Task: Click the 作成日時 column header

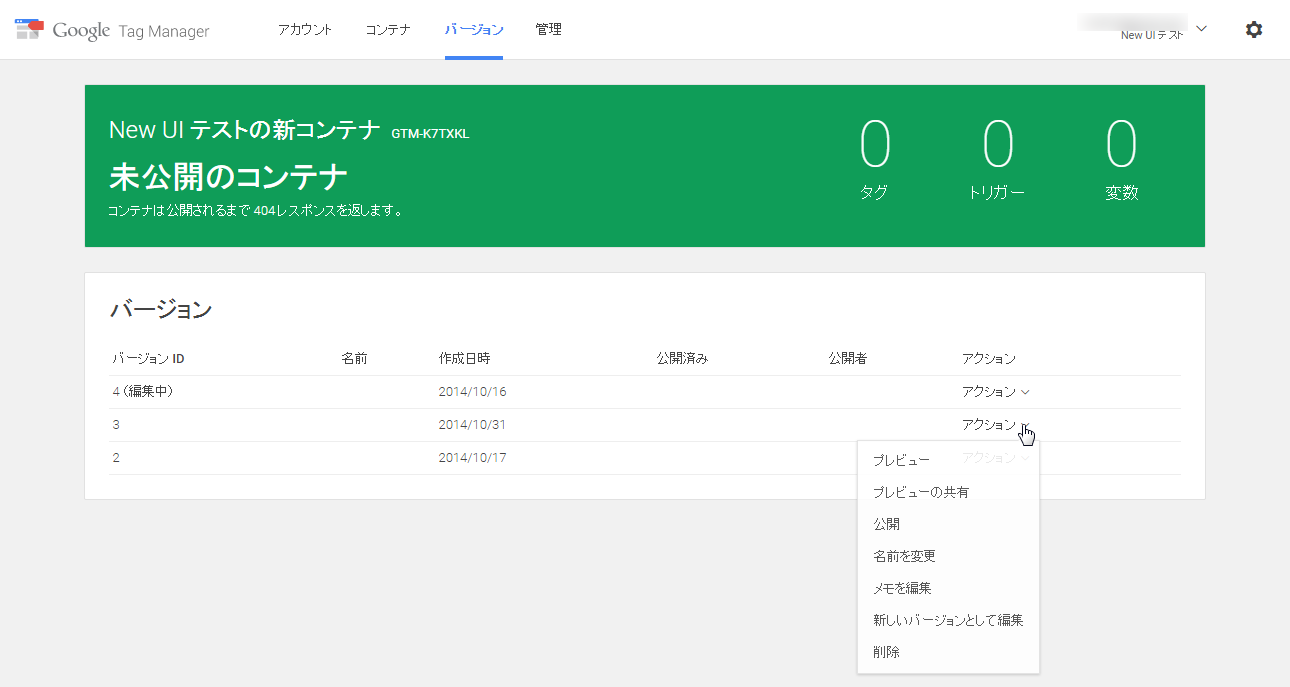Action: 464,358
